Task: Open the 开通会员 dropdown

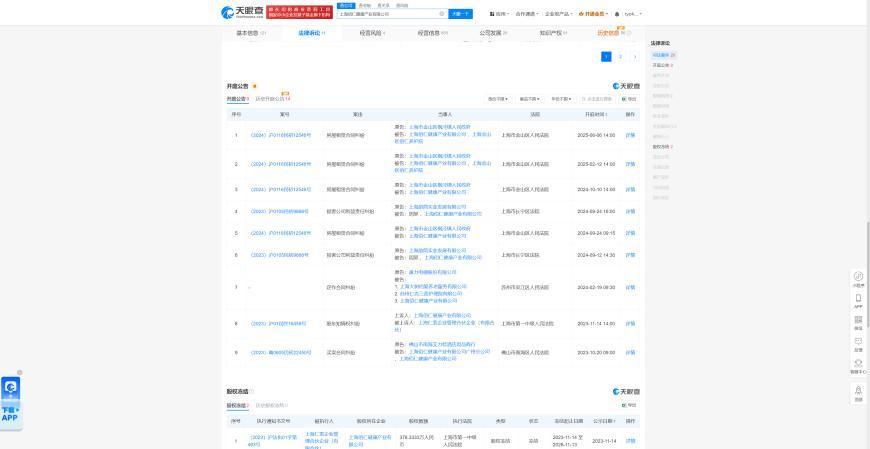Action: pos(593,14)
